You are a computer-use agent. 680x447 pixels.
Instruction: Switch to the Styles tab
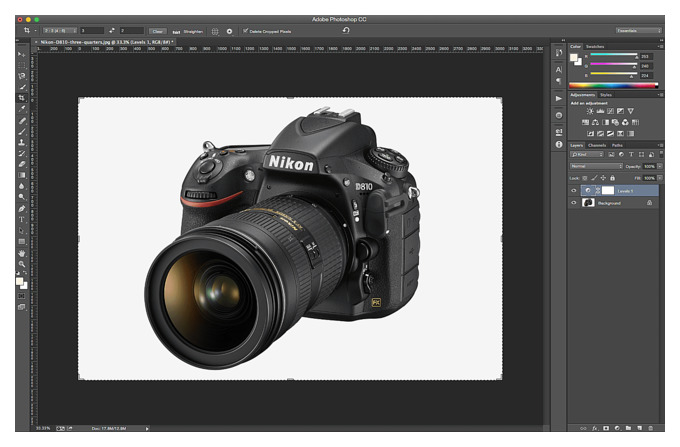(605, 95)
